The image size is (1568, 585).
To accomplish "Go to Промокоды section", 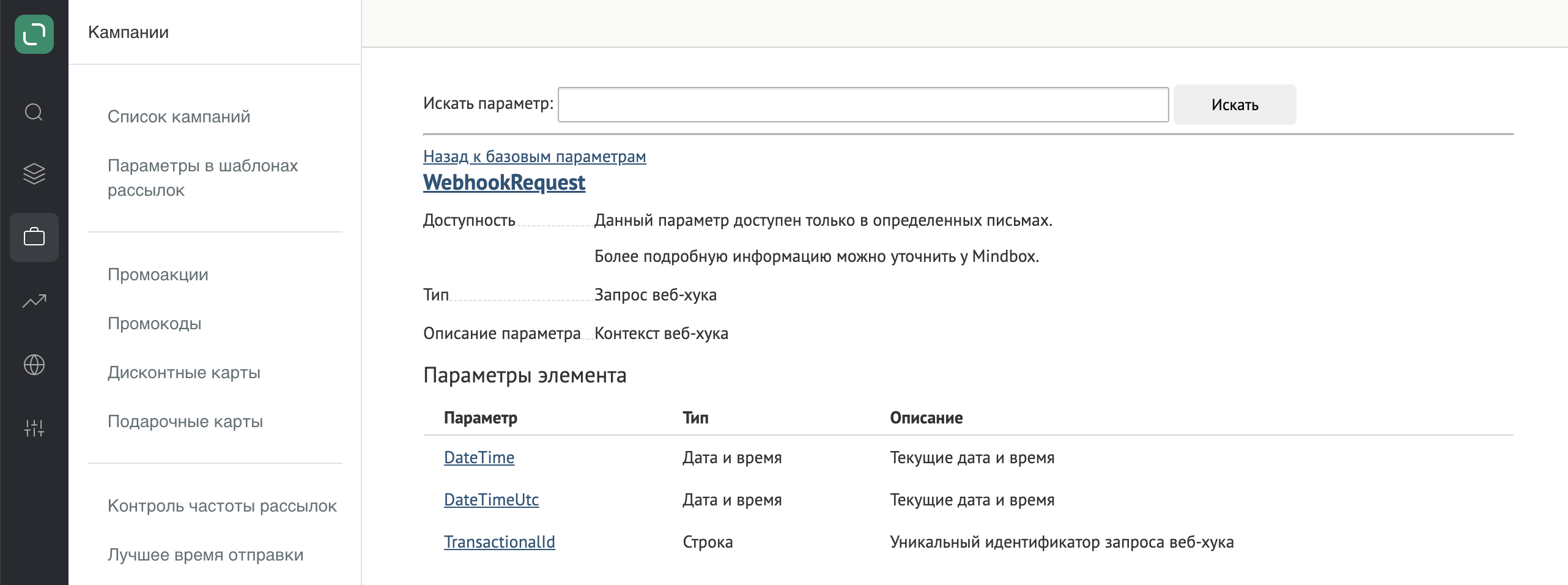I will (x=154, y=323).
